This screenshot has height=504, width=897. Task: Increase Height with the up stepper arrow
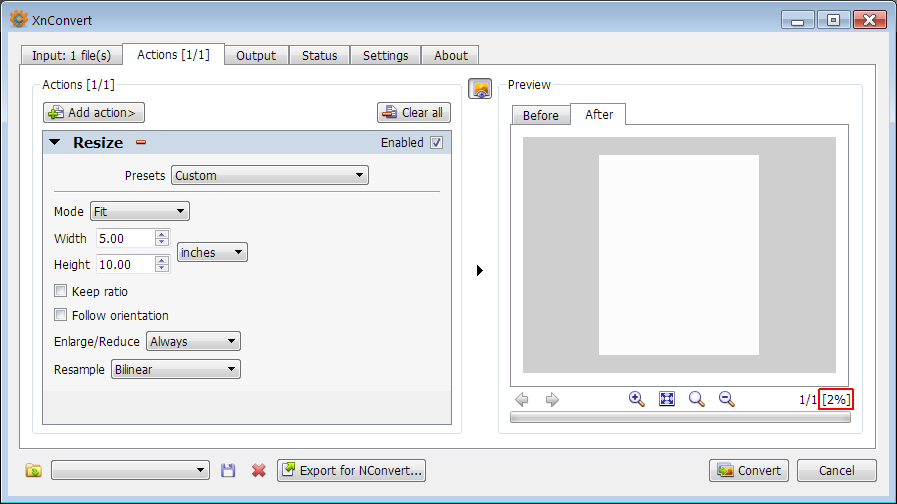click(162, 260)
